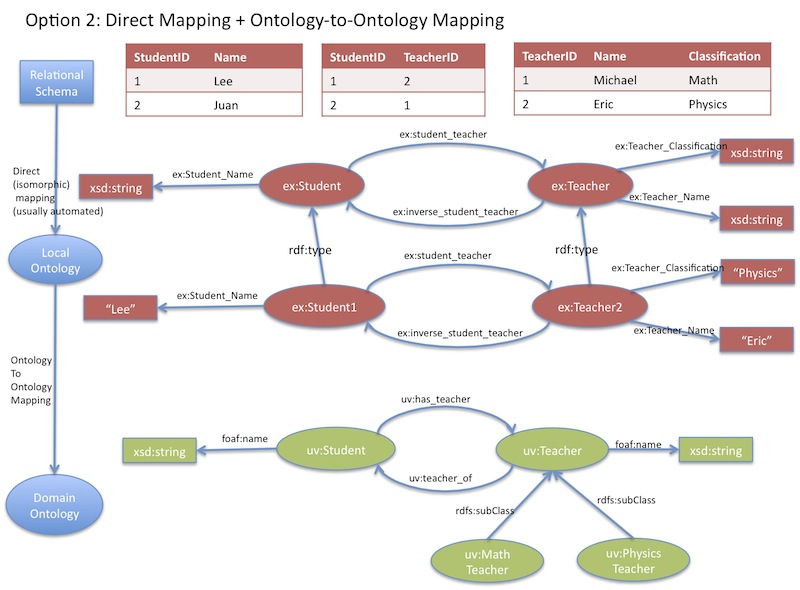Image resolution: width=800 pixels, height=590 pixels.
Task: Select the "Physics" literal value box
Action: coord(757,273)
